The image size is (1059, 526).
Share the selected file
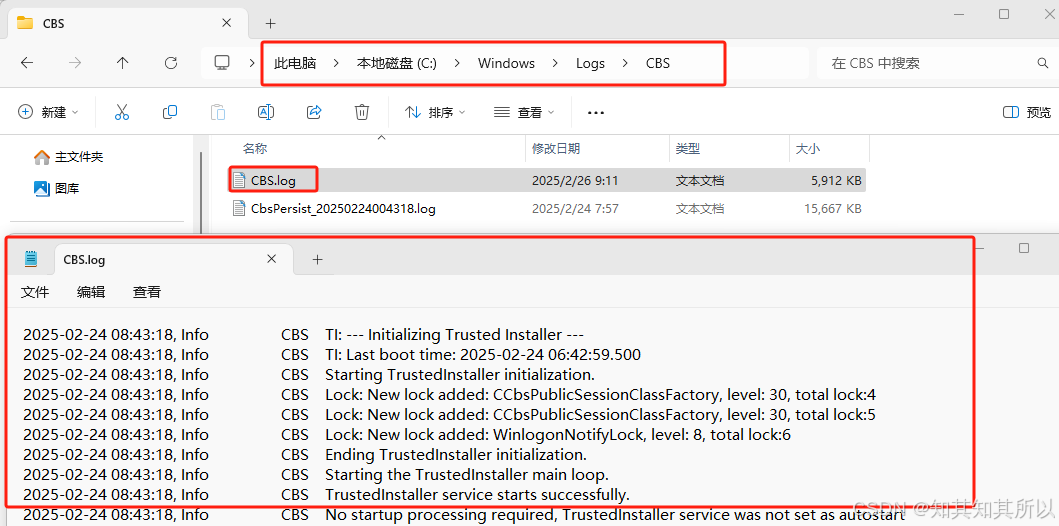314,112
